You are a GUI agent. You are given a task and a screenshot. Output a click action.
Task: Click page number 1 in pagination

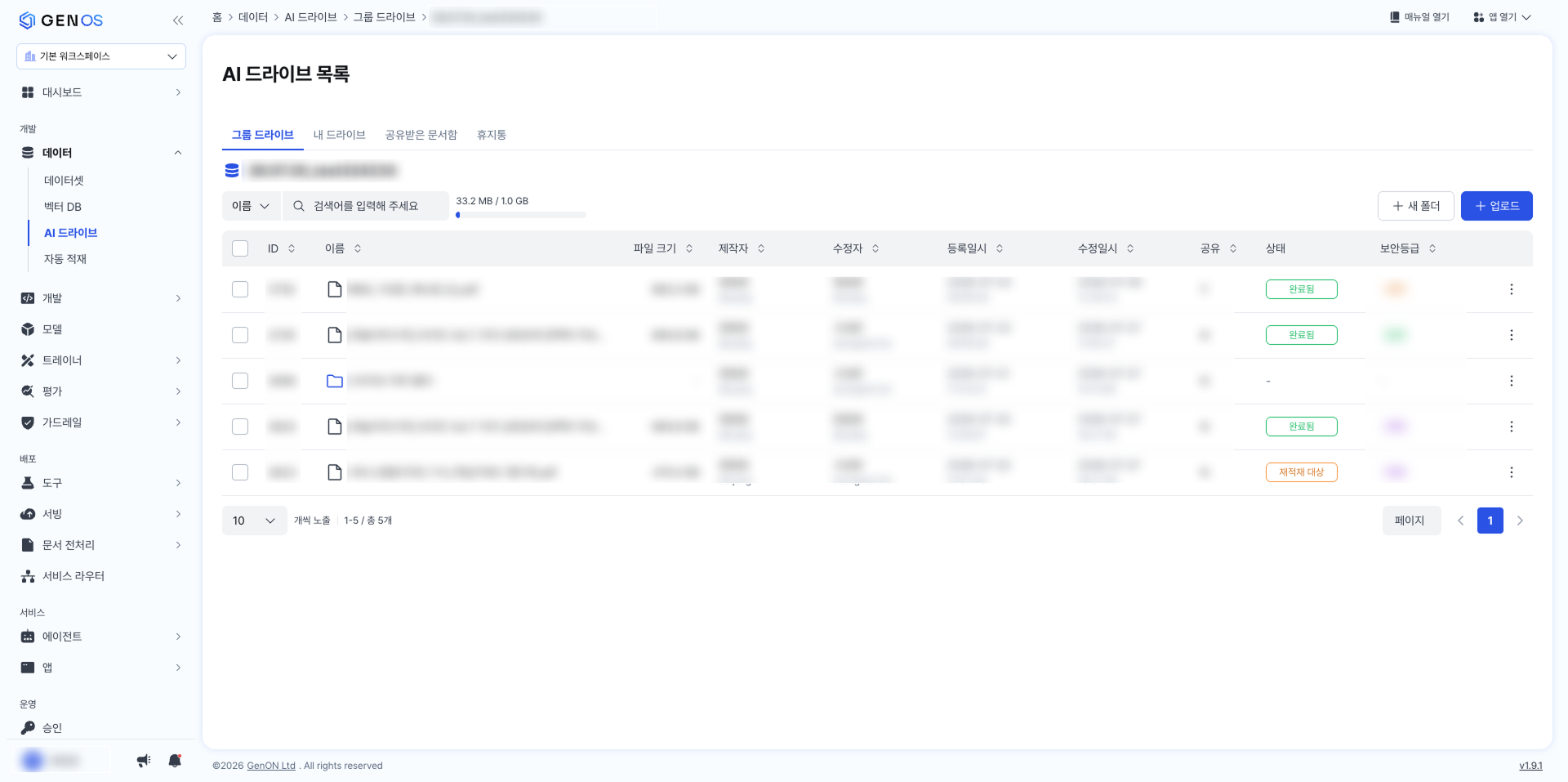pos(1490,521)
